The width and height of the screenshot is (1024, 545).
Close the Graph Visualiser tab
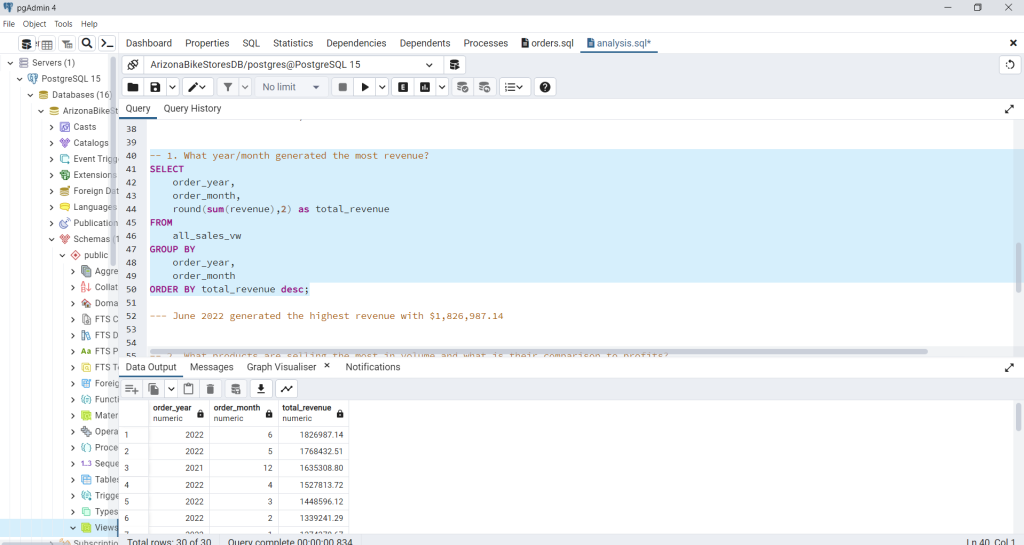[326, 366]
